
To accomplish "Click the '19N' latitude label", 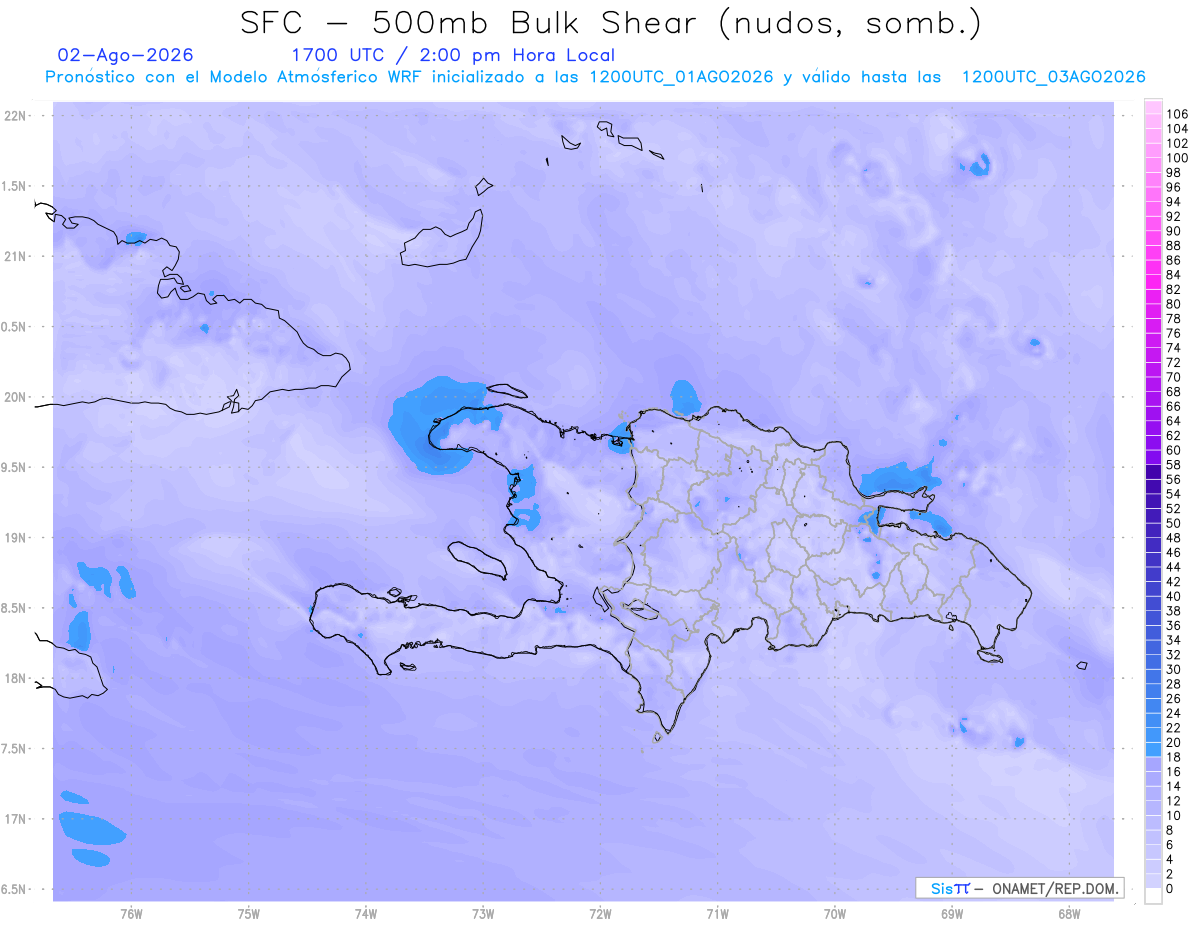I will coord(16,537).
